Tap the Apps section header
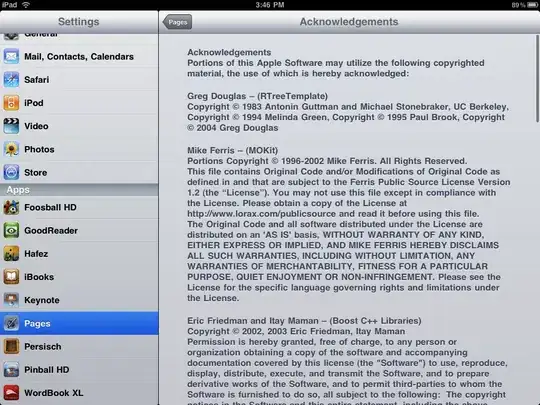The height and width of the screenshot is (405, 540). [x=79, y=190]
